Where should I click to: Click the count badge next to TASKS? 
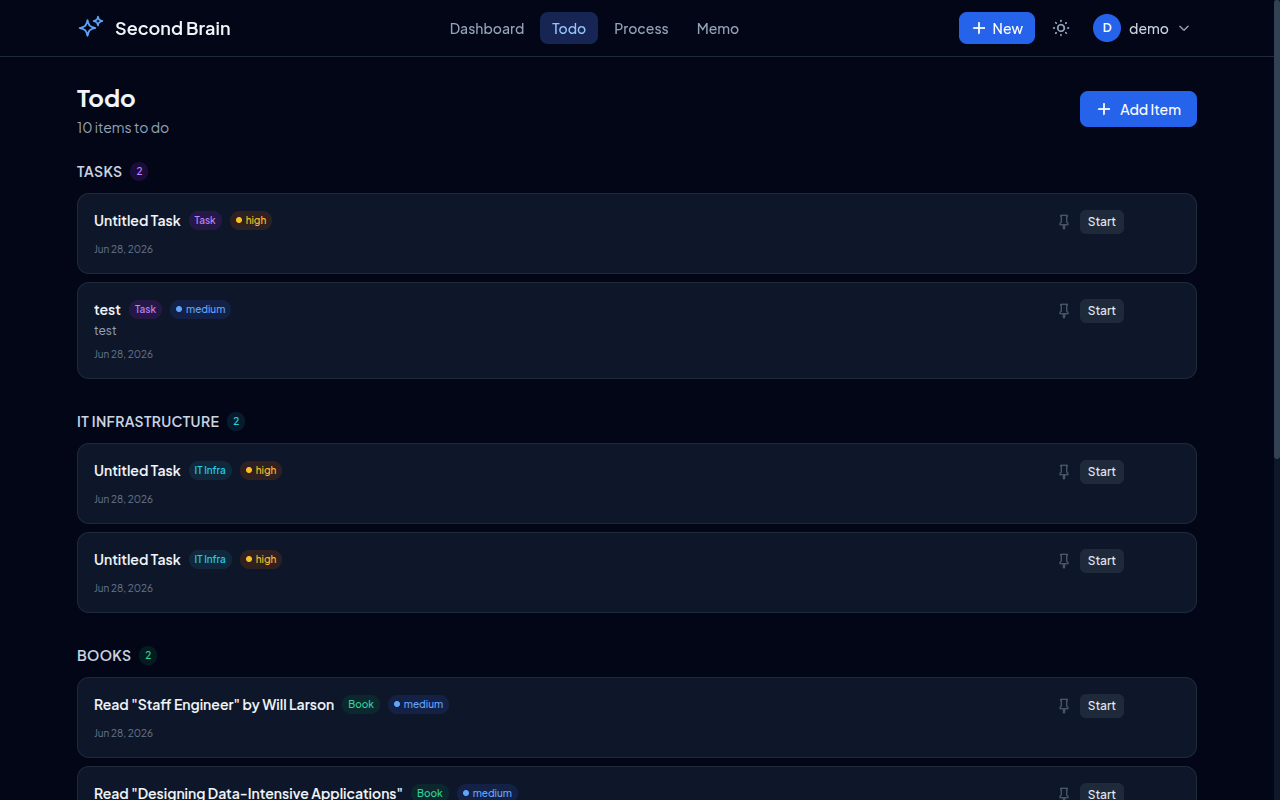click(x=139, y=172)
